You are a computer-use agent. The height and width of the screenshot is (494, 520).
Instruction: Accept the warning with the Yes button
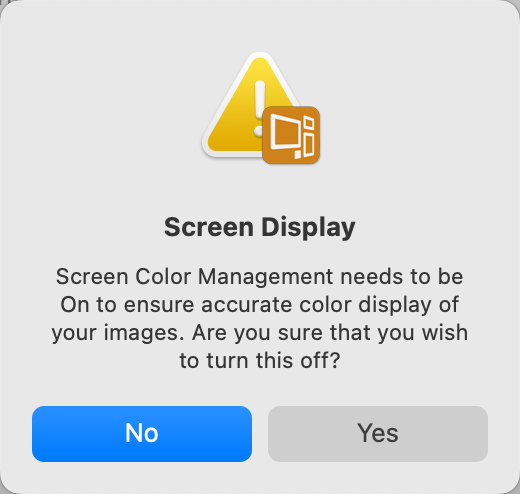tap(378, 434)
